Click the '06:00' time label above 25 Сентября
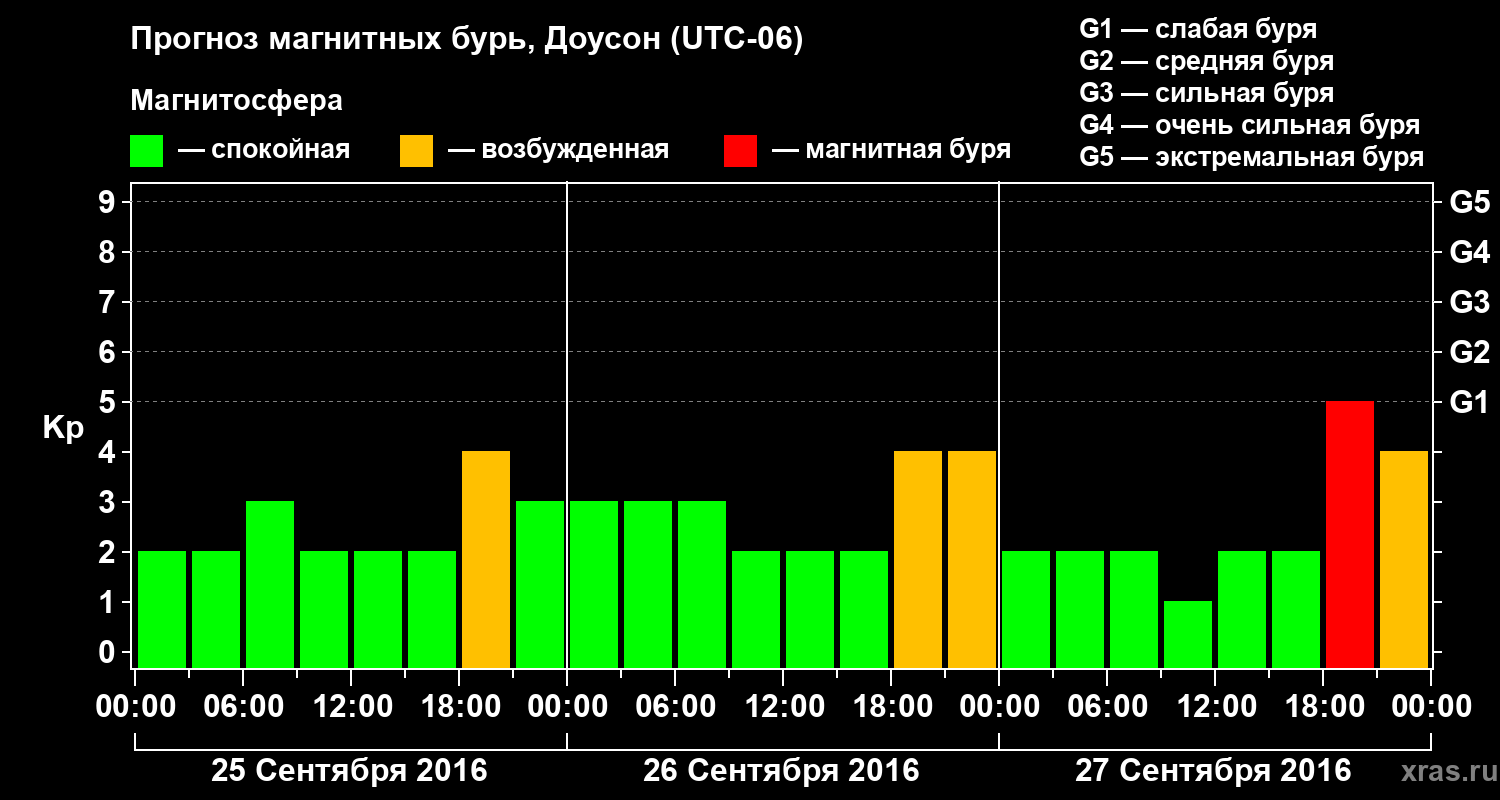1500x800 pixels. tap(245, 707)
